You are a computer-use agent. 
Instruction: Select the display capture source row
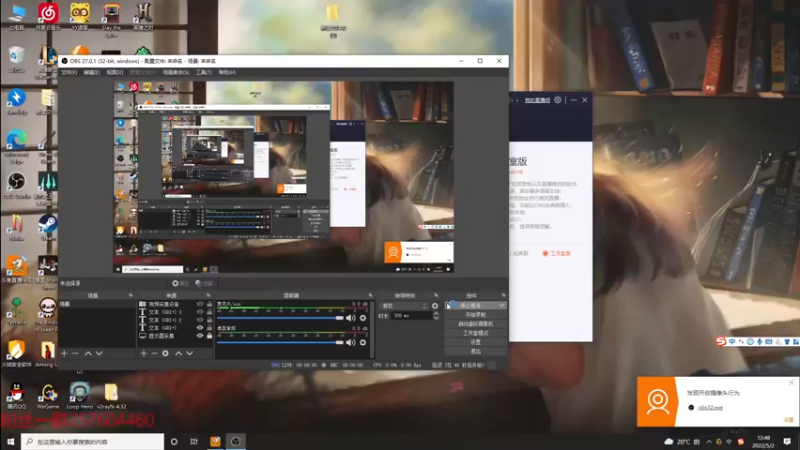point(175,336)
